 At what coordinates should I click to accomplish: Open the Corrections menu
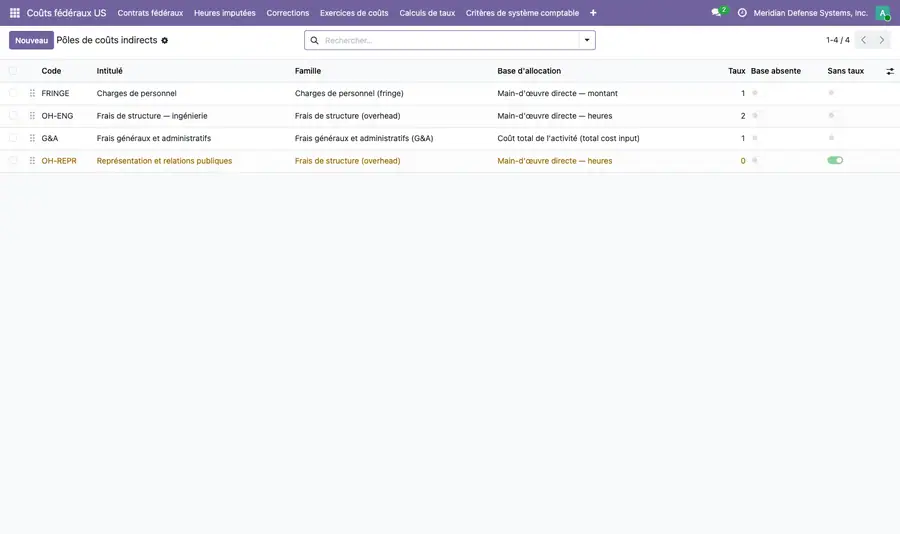[288, 13]
